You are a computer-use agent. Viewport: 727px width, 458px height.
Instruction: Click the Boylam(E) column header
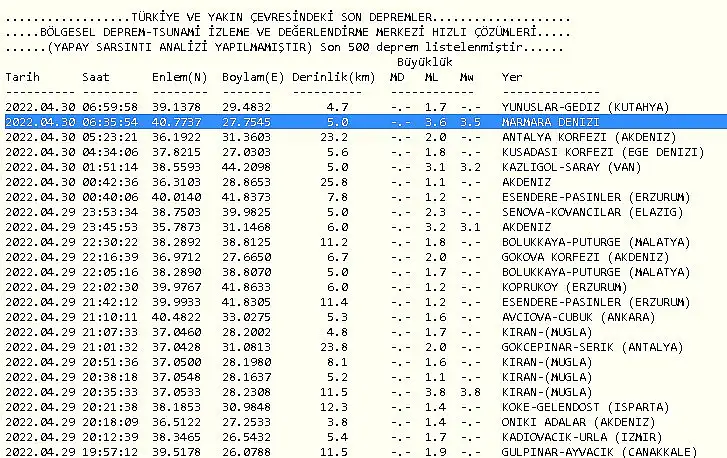tap(253, 77)
